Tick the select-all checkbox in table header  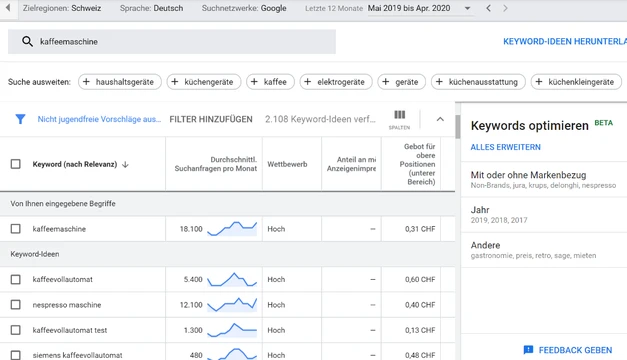16,164
